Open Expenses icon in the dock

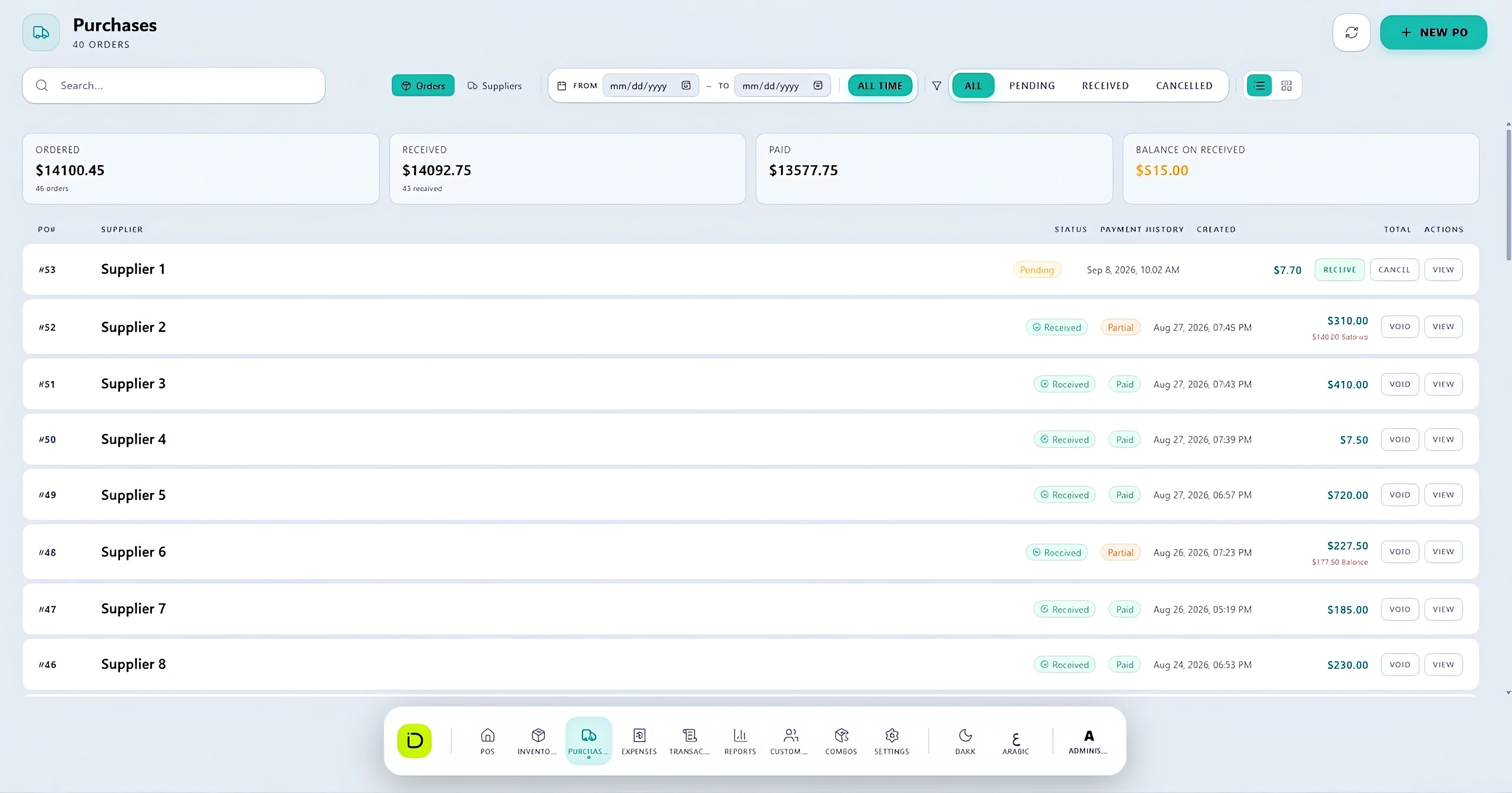coord(639,741)
